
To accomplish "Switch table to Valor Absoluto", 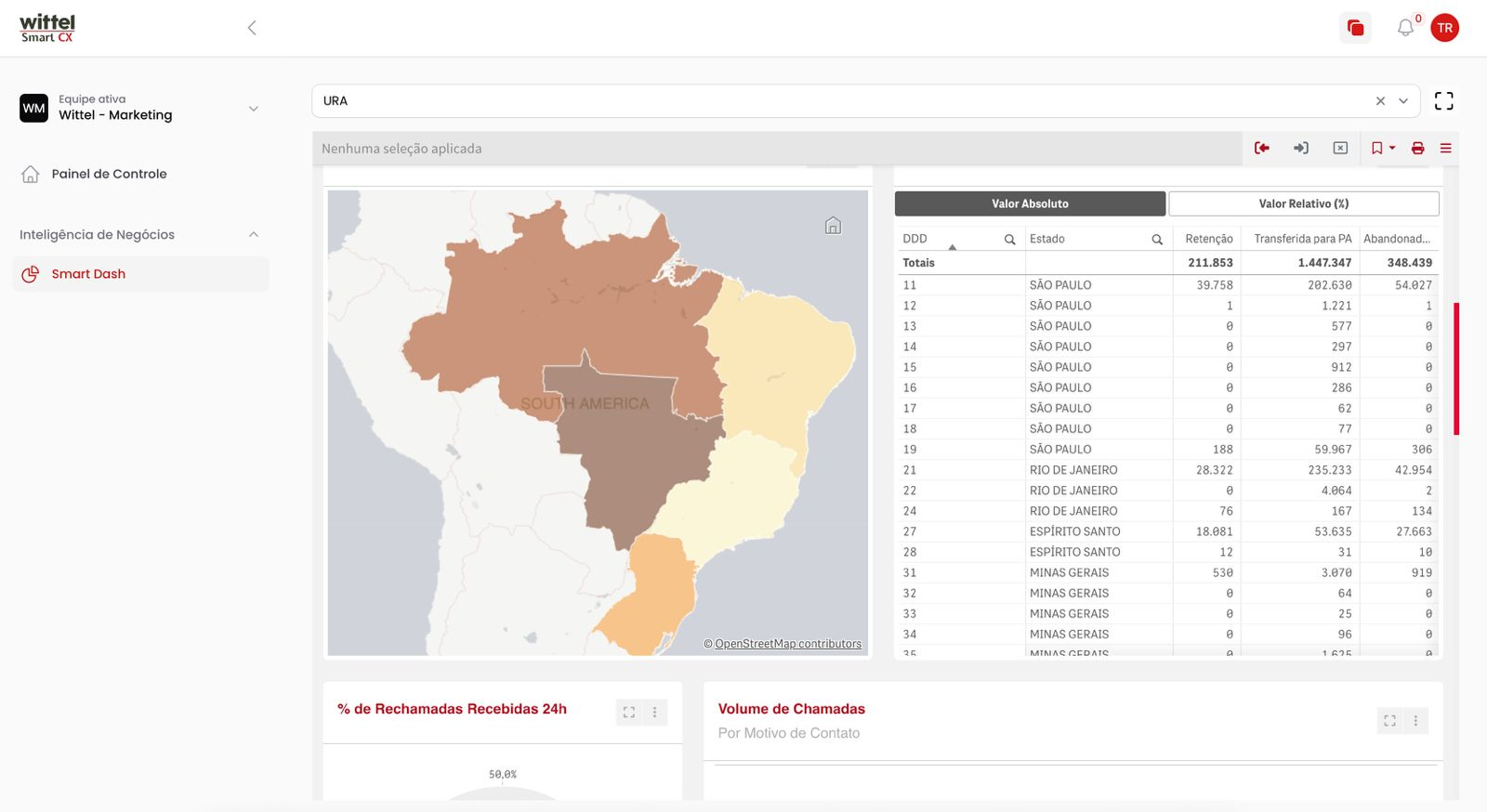I will [x=1029, y=203].
